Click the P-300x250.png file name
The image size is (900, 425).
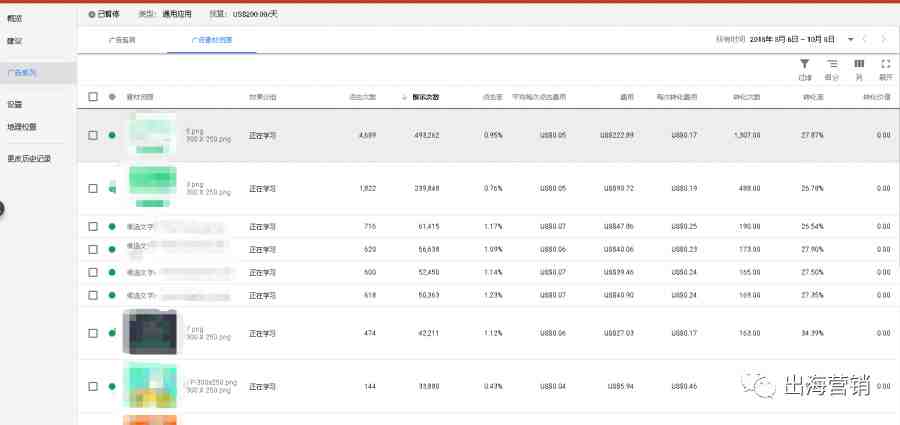point(211,382)
